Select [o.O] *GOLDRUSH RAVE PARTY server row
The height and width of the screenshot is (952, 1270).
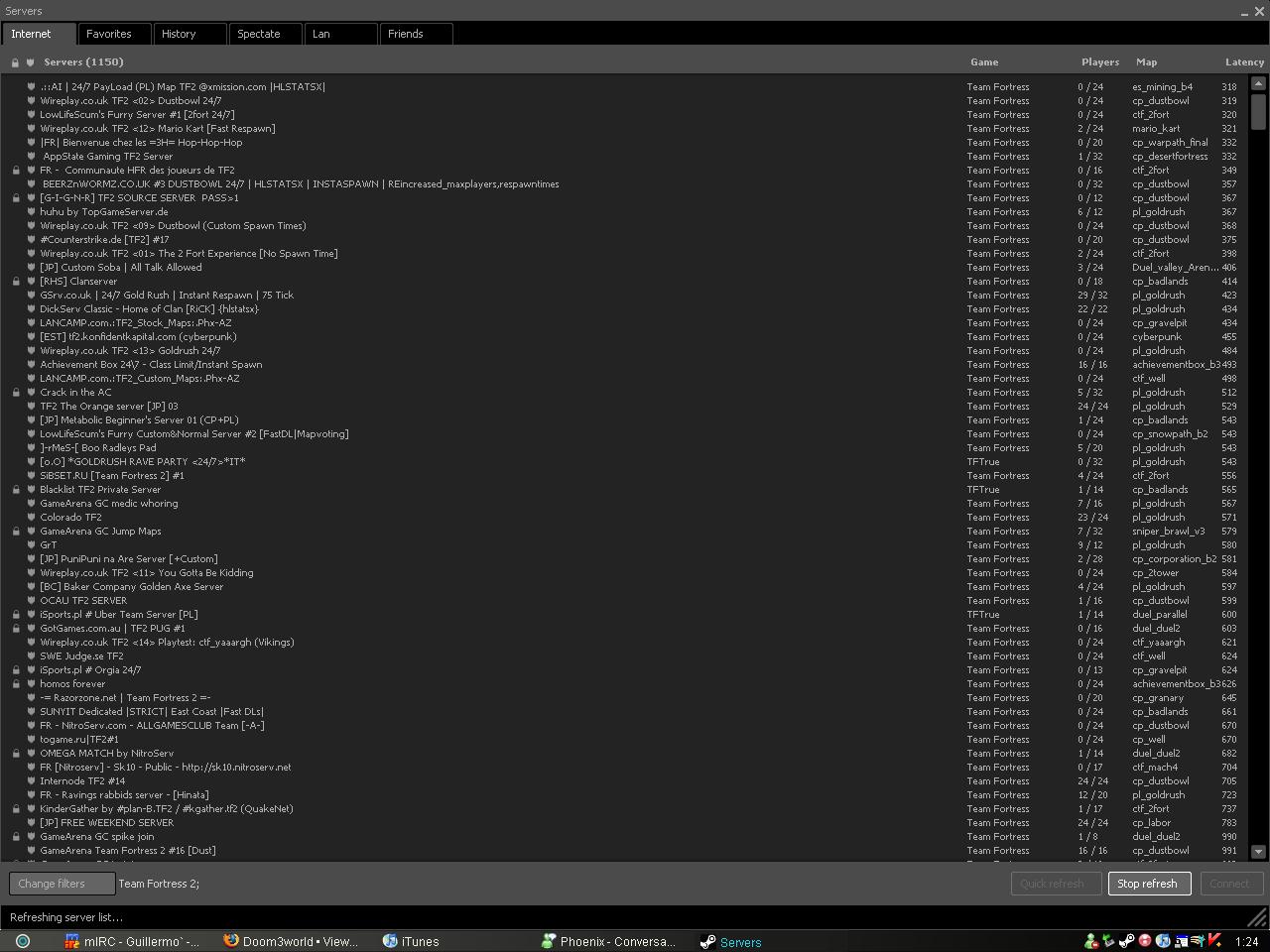point(625,462)
